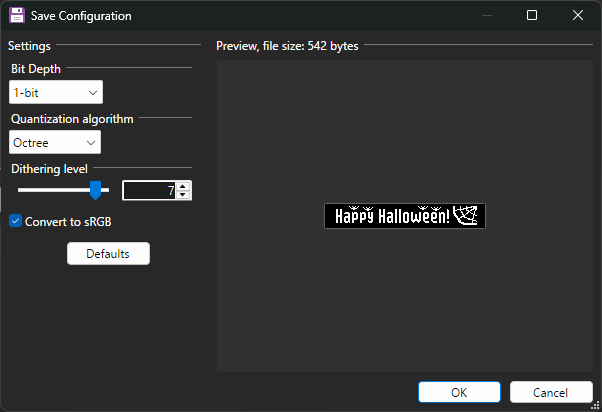This screenshot has width=602, height=412.
Task: Confirm with the OK button
Action: [x=459, y=392]
